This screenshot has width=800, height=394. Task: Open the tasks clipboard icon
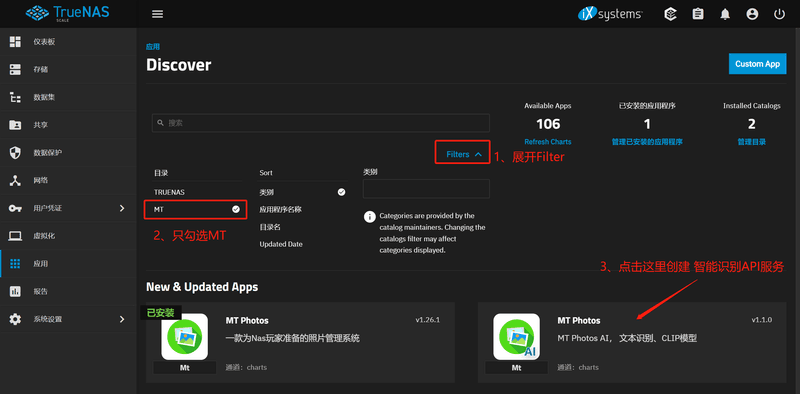coord(697,14)
